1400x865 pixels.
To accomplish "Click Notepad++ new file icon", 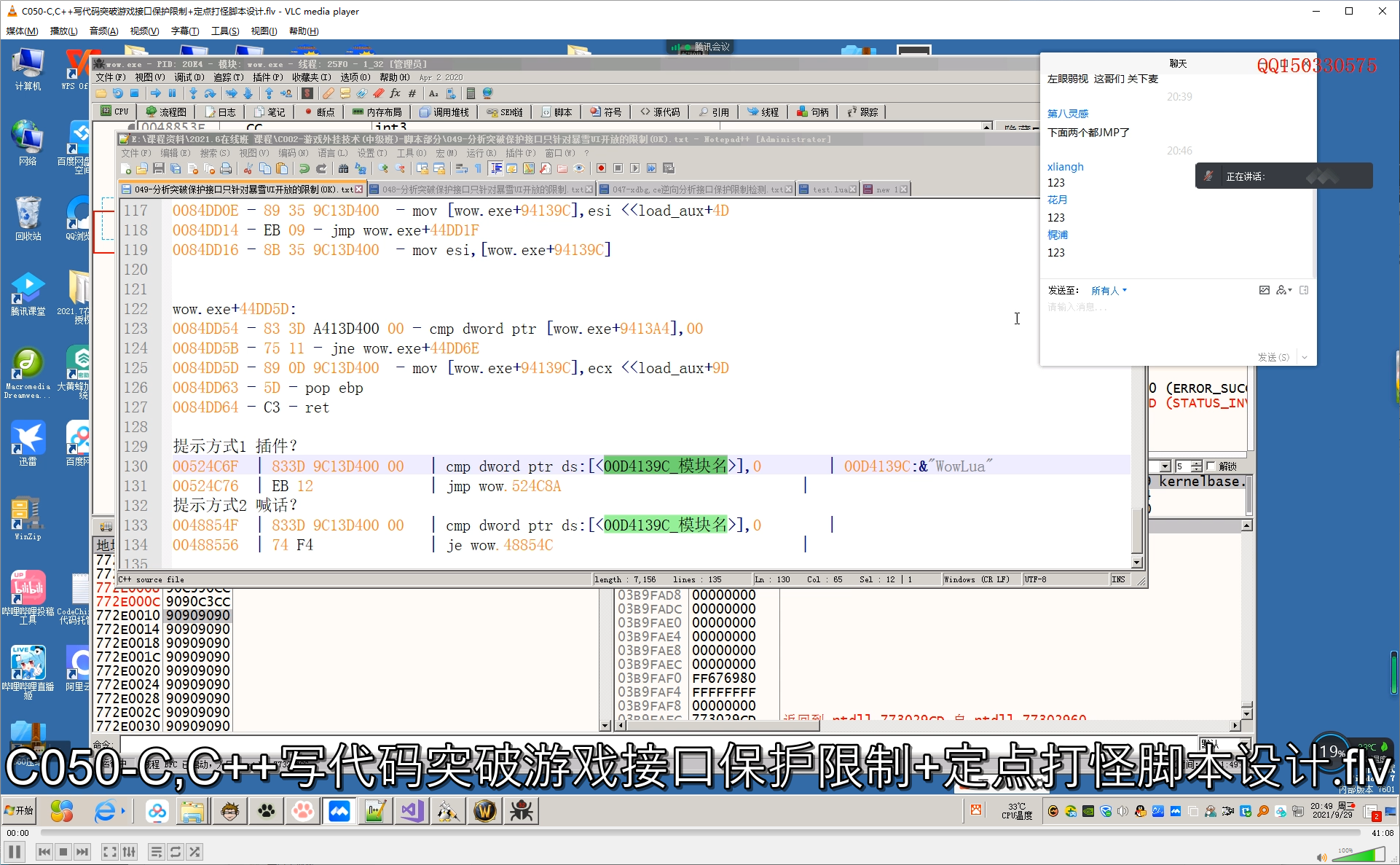I will 126,168.
